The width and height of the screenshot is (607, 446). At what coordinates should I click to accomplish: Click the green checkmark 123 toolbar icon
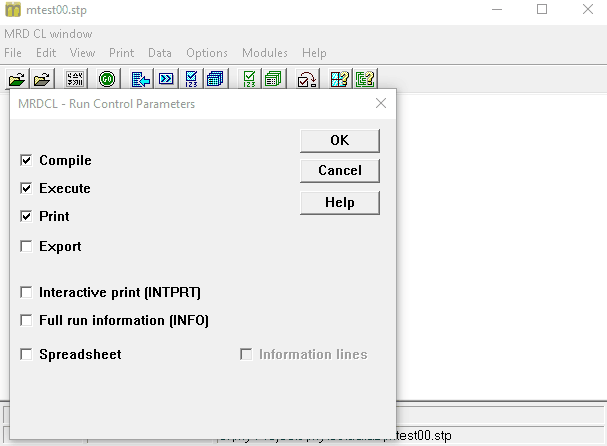tap(249, 79)
